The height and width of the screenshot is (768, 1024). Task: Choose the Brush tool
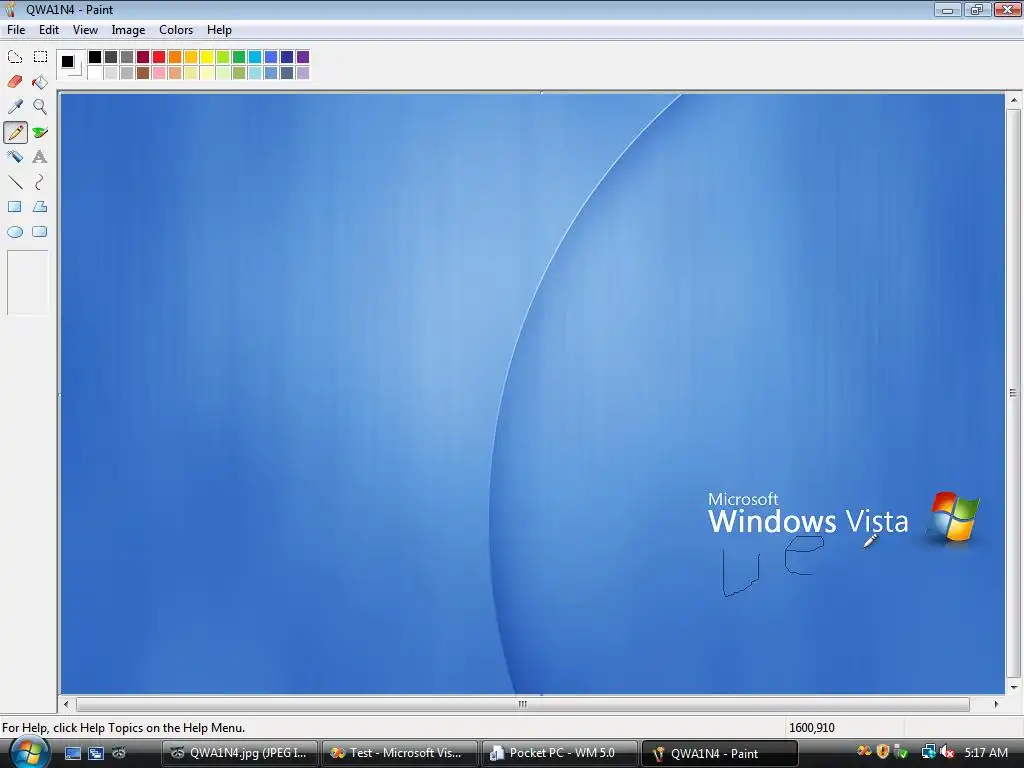point(40,132)
